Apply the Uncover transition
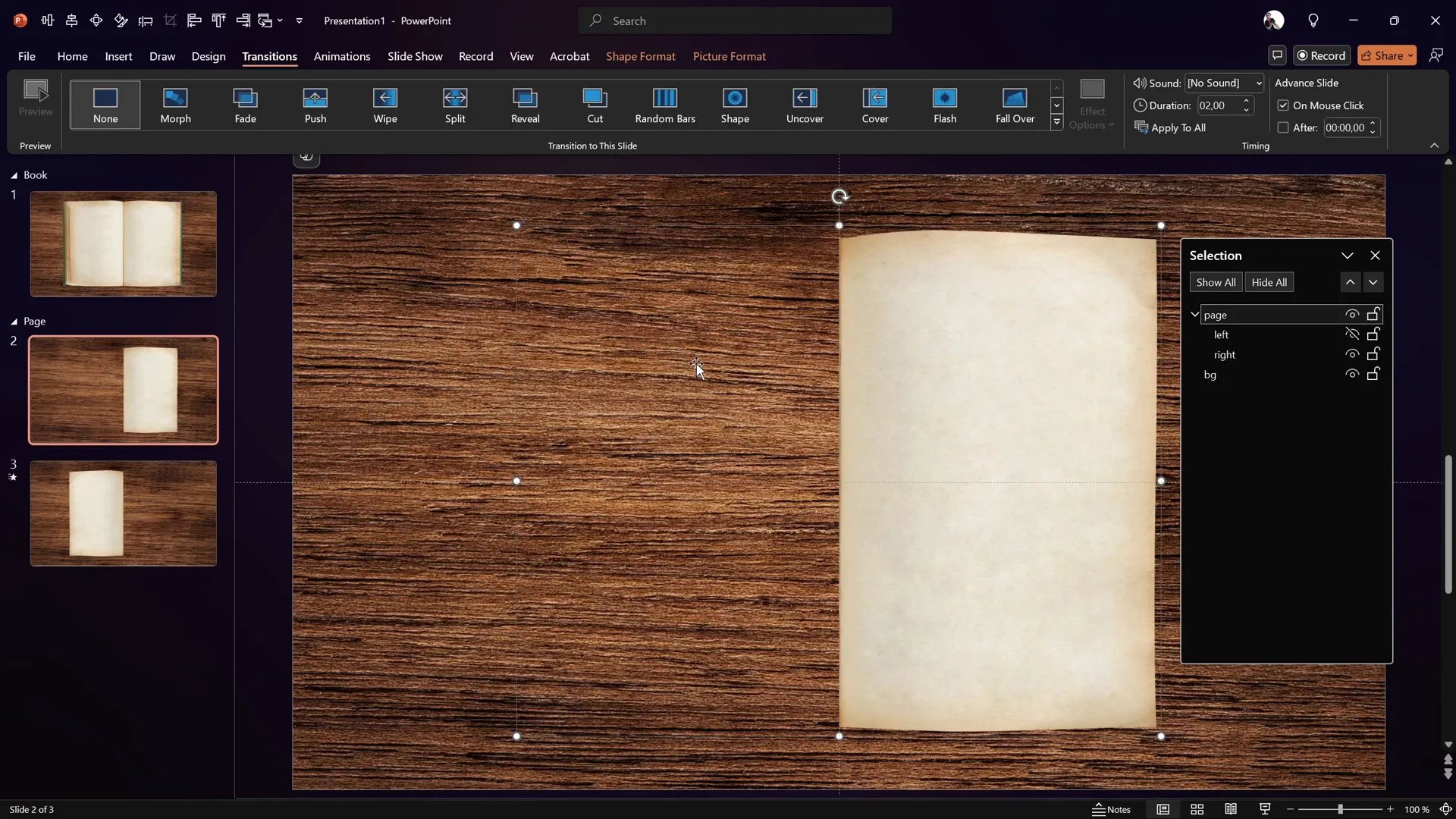Image resolution: width=1456 pixels, height=819 pixels. click(805, 105)
